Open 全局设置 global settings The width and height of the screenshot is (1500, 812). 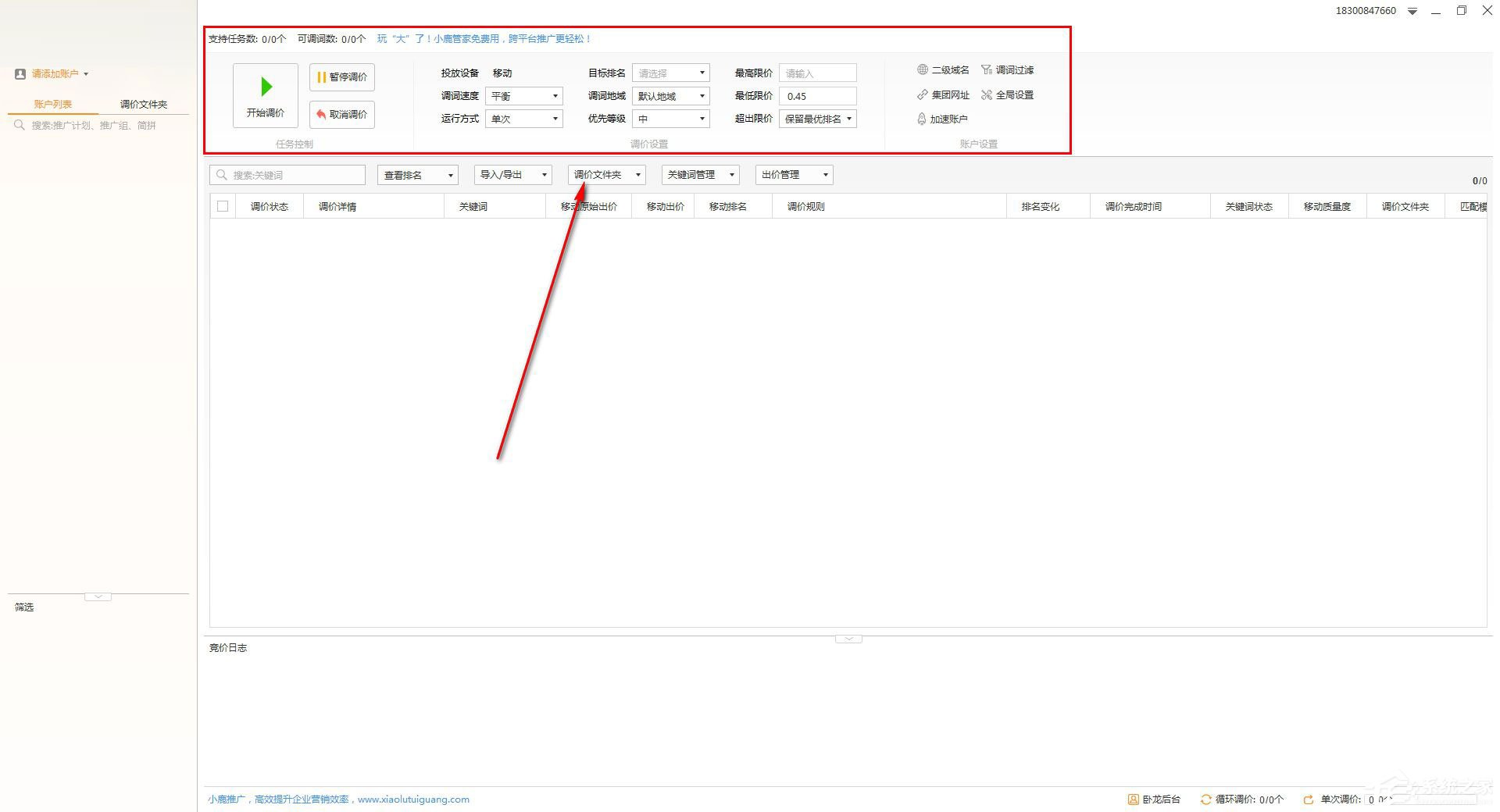1008,95
